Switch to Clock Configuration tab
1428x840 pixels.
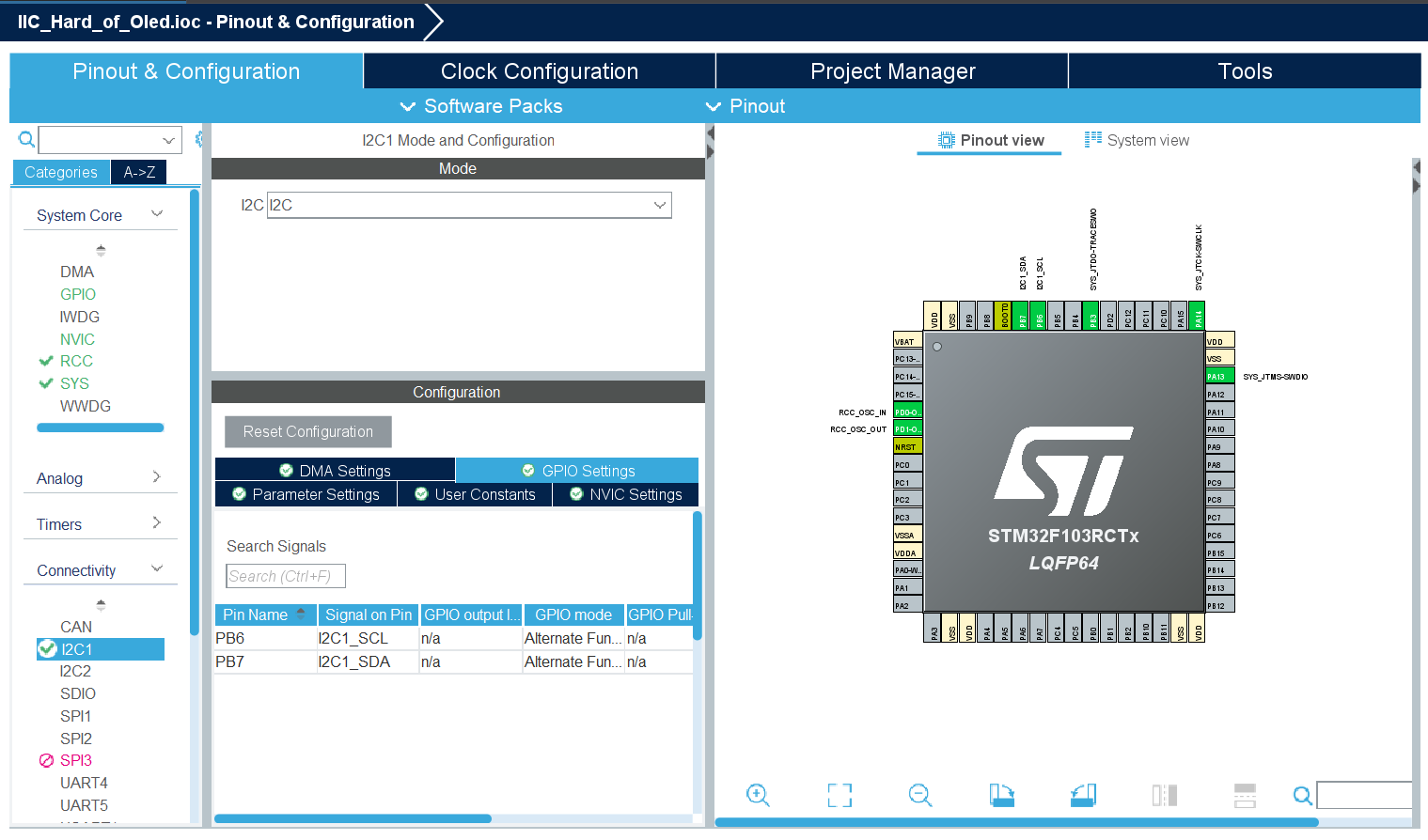(540, 71)
